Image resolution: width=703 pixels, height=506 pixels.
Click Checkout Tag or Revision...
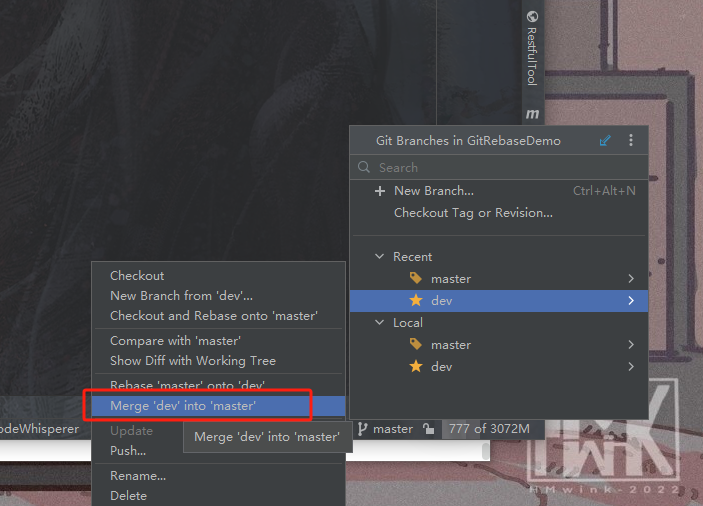tap(473, 213)
